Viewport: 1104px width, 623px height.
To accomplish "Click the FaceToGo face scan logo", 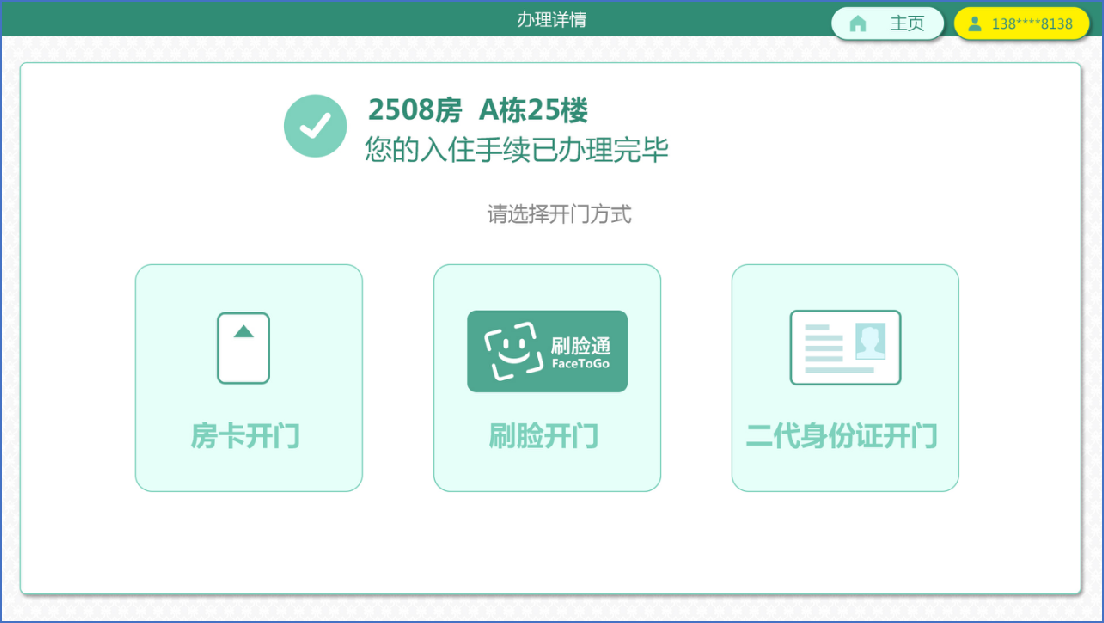I will tap(547, 351).
